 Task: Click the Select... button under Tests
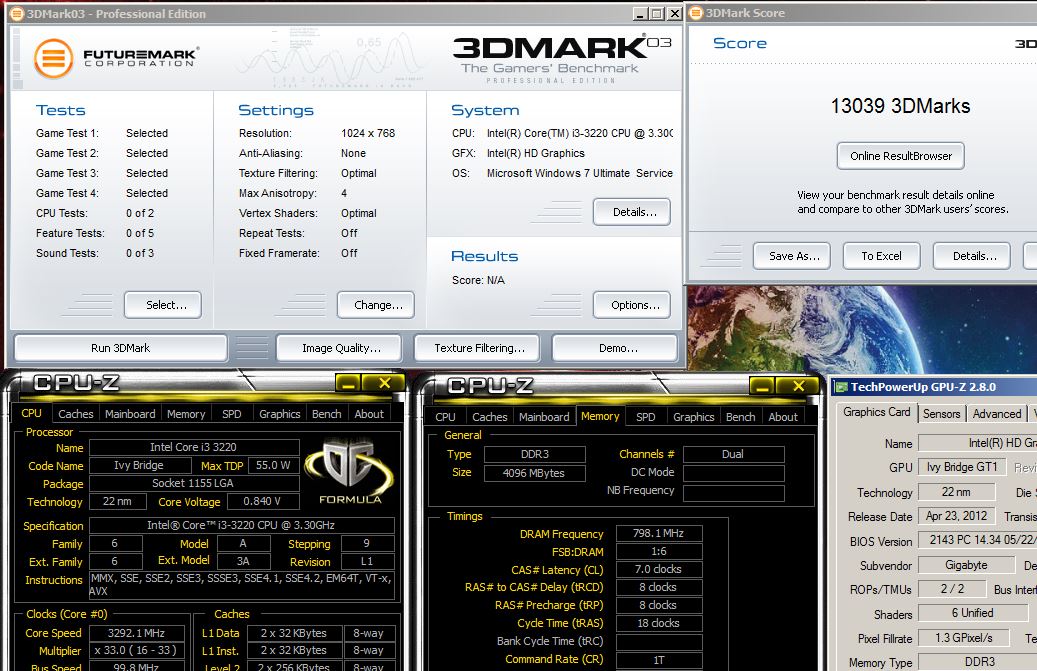163,305
